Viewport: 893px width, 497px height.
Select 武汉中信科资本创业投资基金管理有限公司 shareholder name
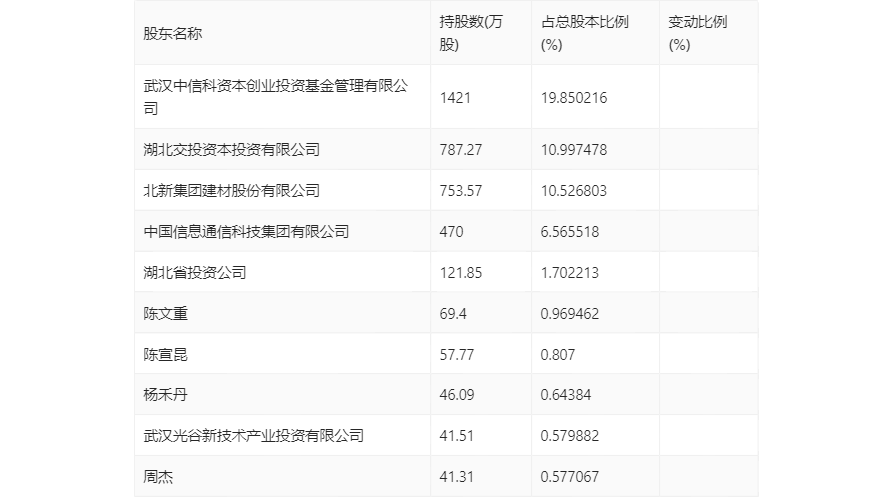[276, 97]
